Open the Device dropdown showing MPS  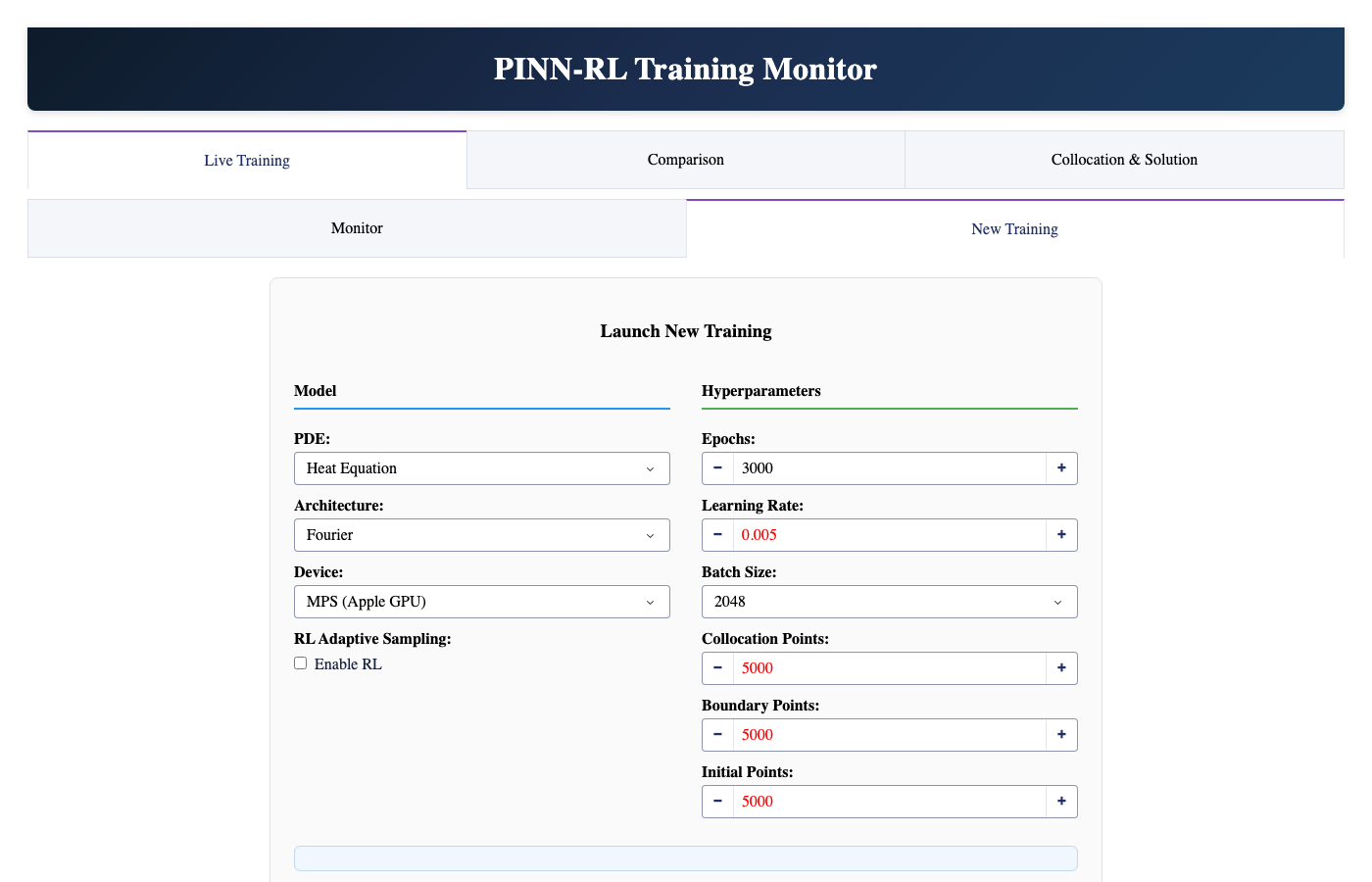pos(482,602)
